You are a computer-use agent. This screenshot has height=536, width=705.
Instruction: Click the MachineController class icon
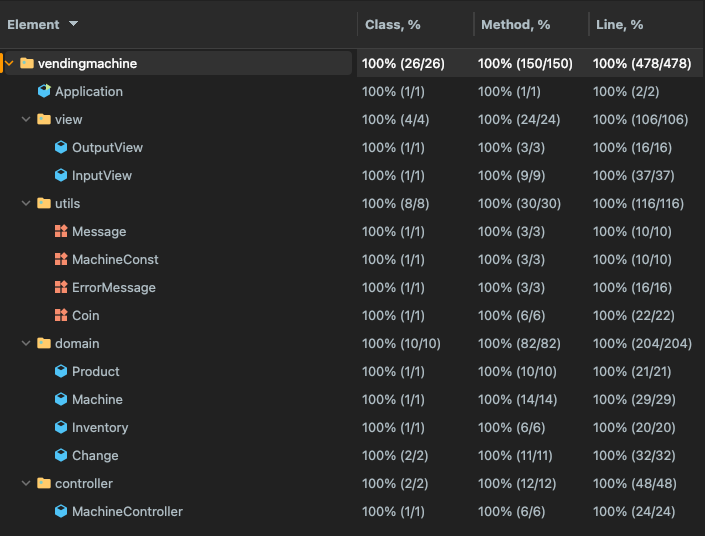[61, 511]
